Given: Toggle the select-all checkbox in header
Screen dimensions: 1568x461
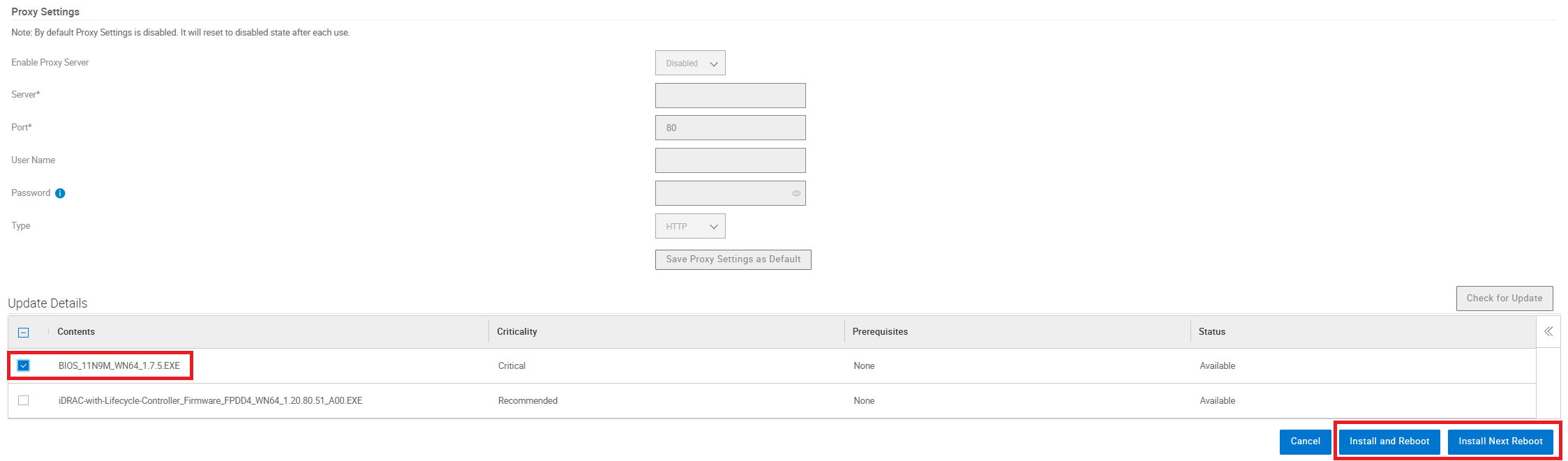Looking at the screenshot, I should point(24,332).
